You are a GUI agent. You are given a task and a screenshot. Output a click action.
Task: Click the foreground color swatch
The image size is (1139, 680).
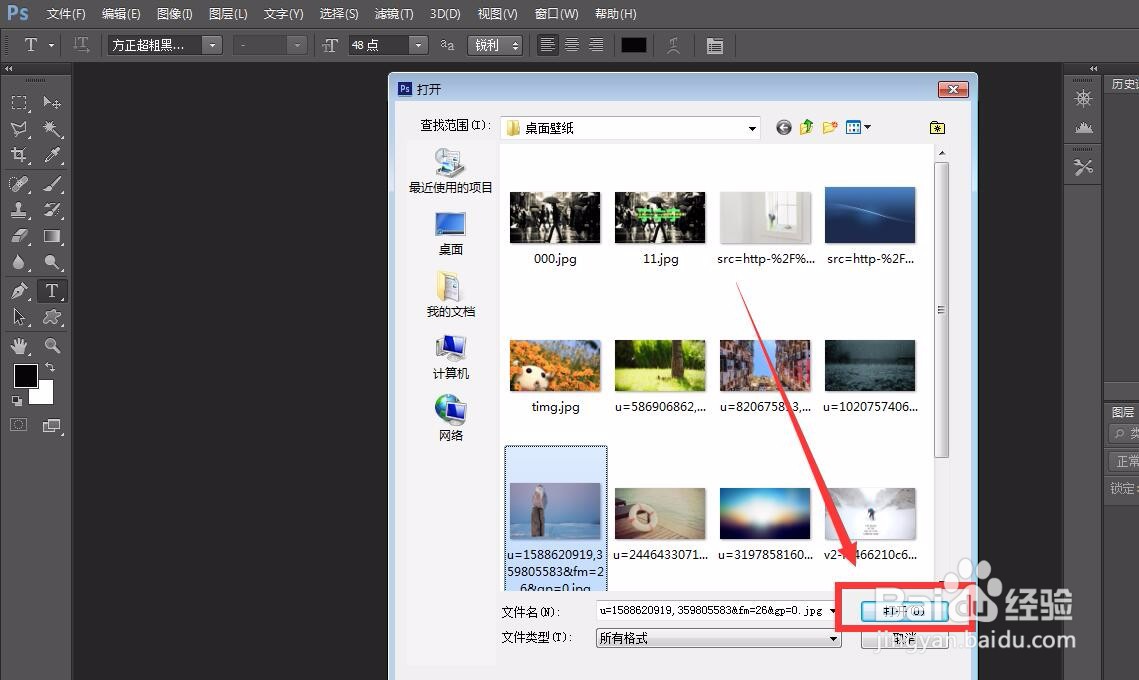click(25, 376)
